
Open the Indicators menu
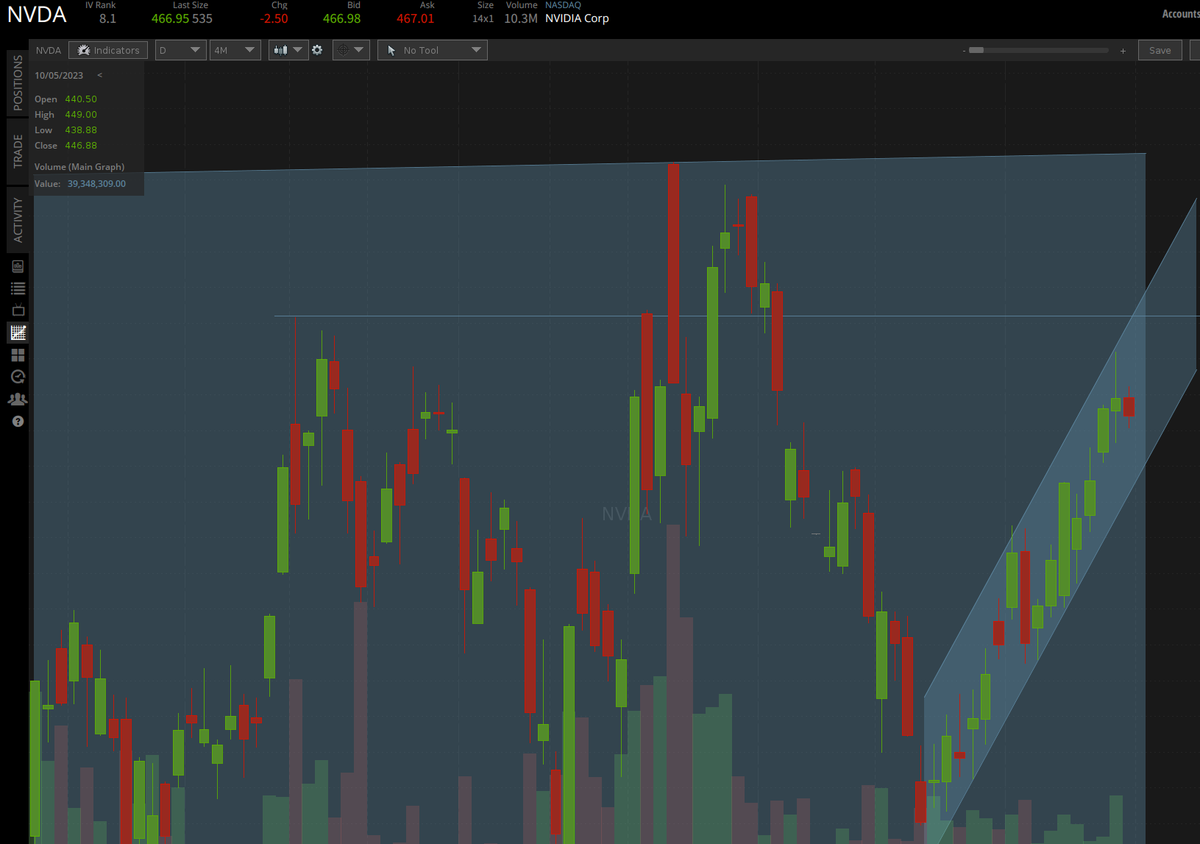point(108,50)
